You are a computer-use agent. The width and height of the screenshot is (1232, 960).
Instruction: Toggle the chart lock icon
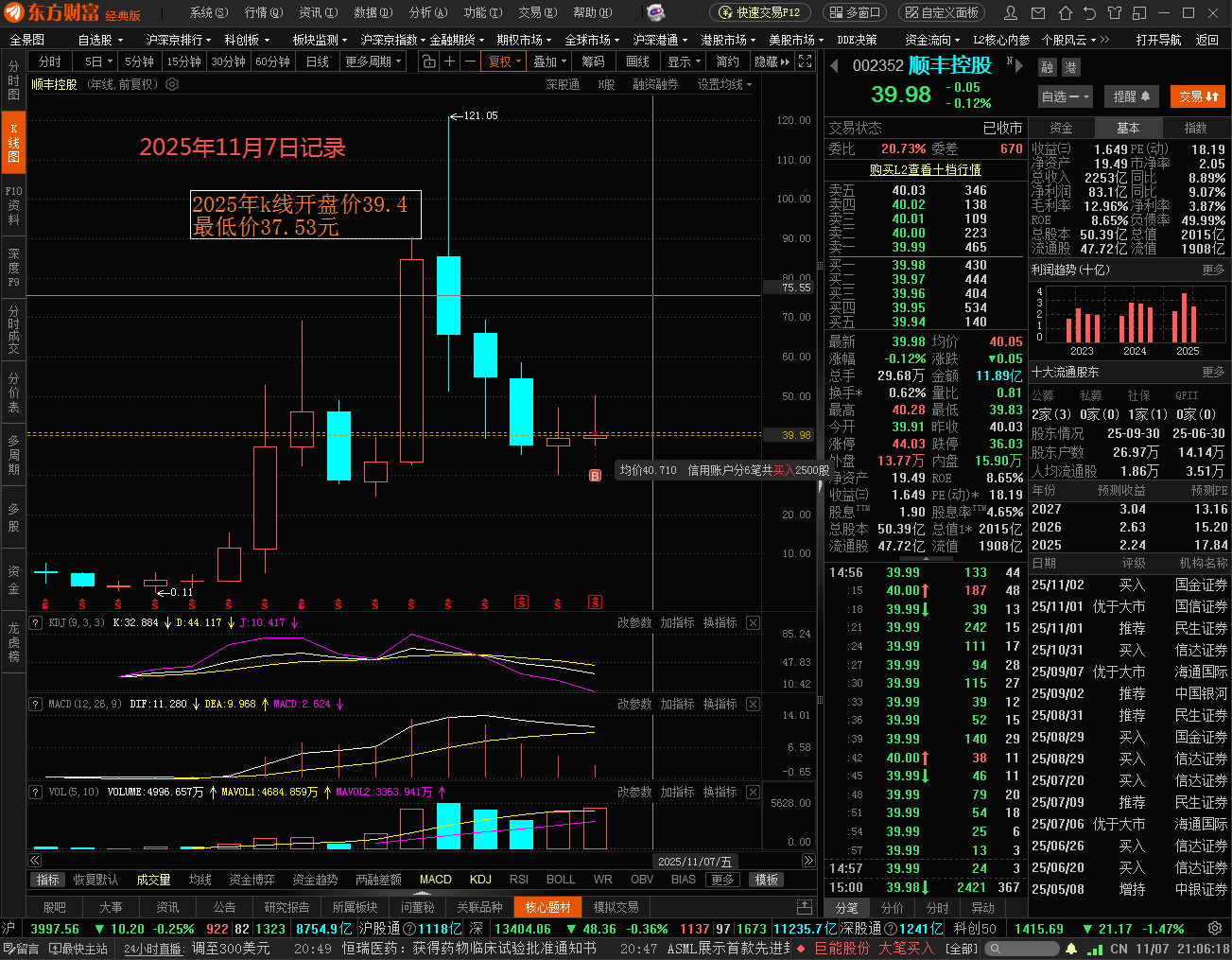(429, 61)
